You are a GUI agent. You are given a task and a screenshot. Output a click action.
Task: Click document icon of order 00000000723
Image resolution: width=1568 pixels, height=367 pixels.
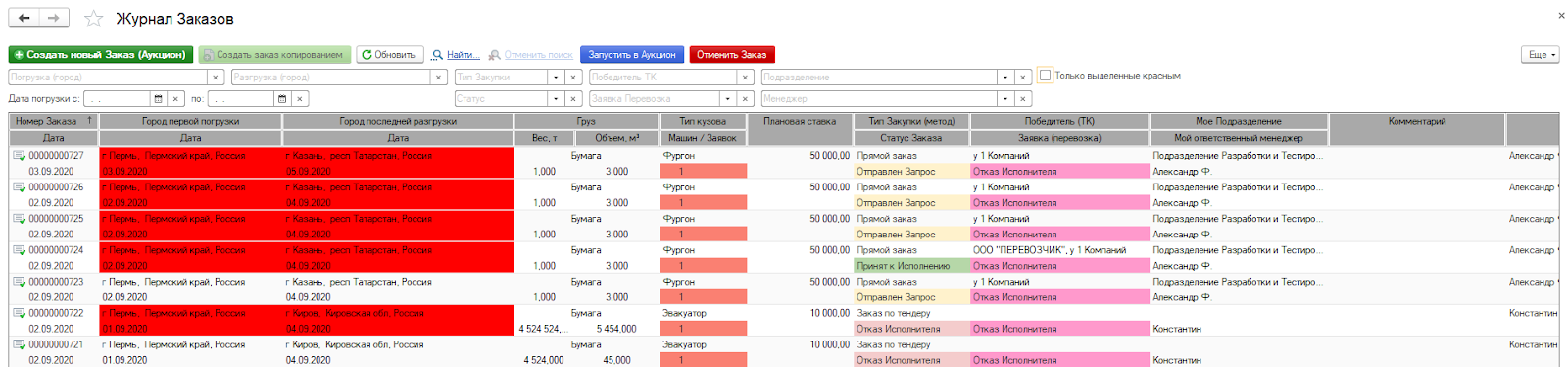[19, 281]
